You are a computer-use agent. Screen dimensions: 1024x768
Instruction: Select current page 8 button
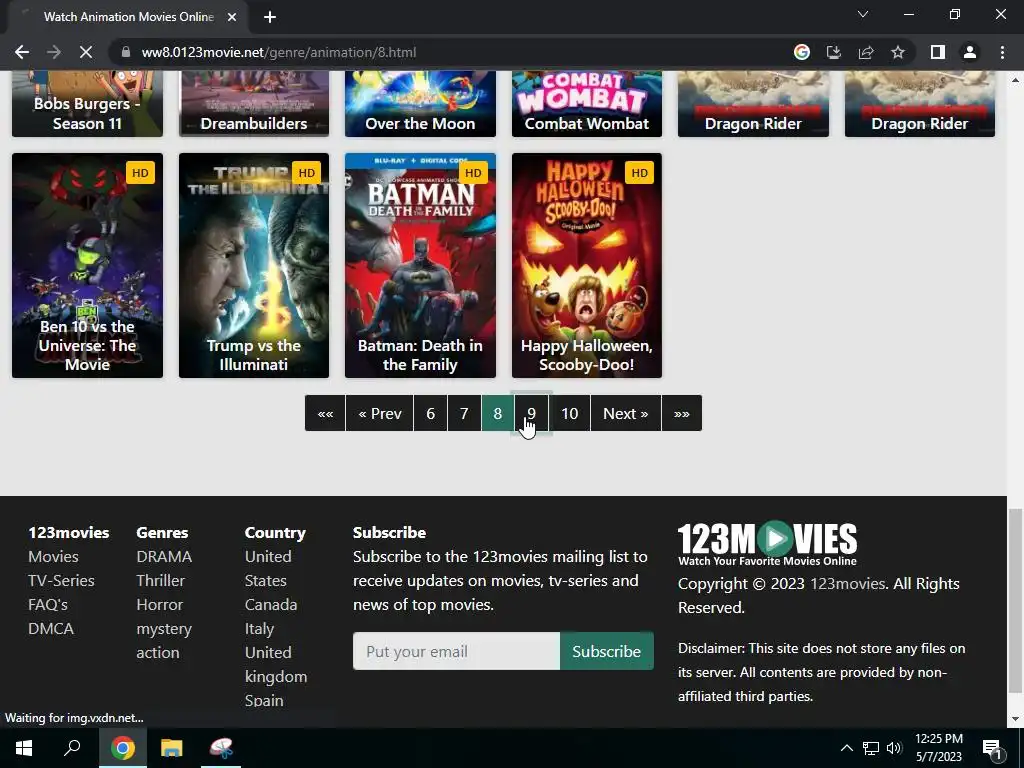(498, 413)
